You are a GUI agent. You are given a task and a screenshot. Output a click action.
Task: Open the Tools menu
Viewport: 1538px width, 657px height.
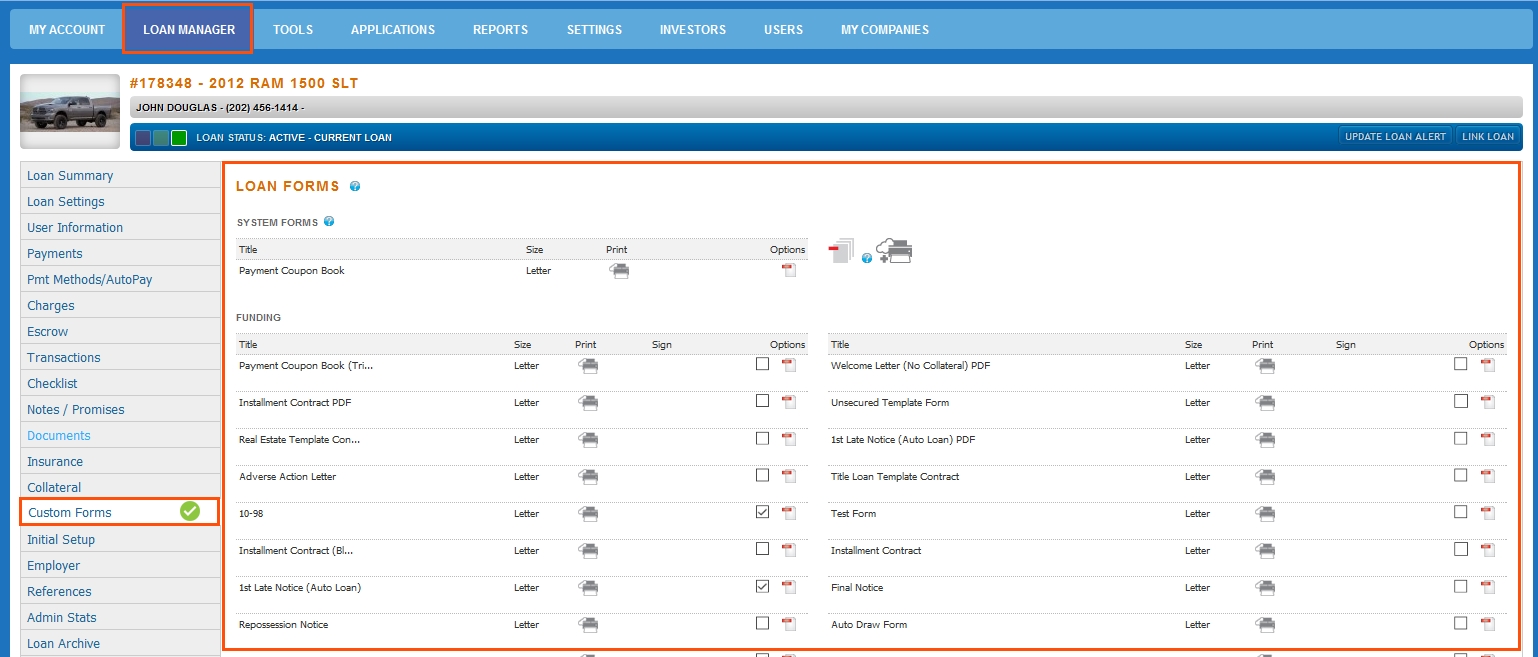293,30
